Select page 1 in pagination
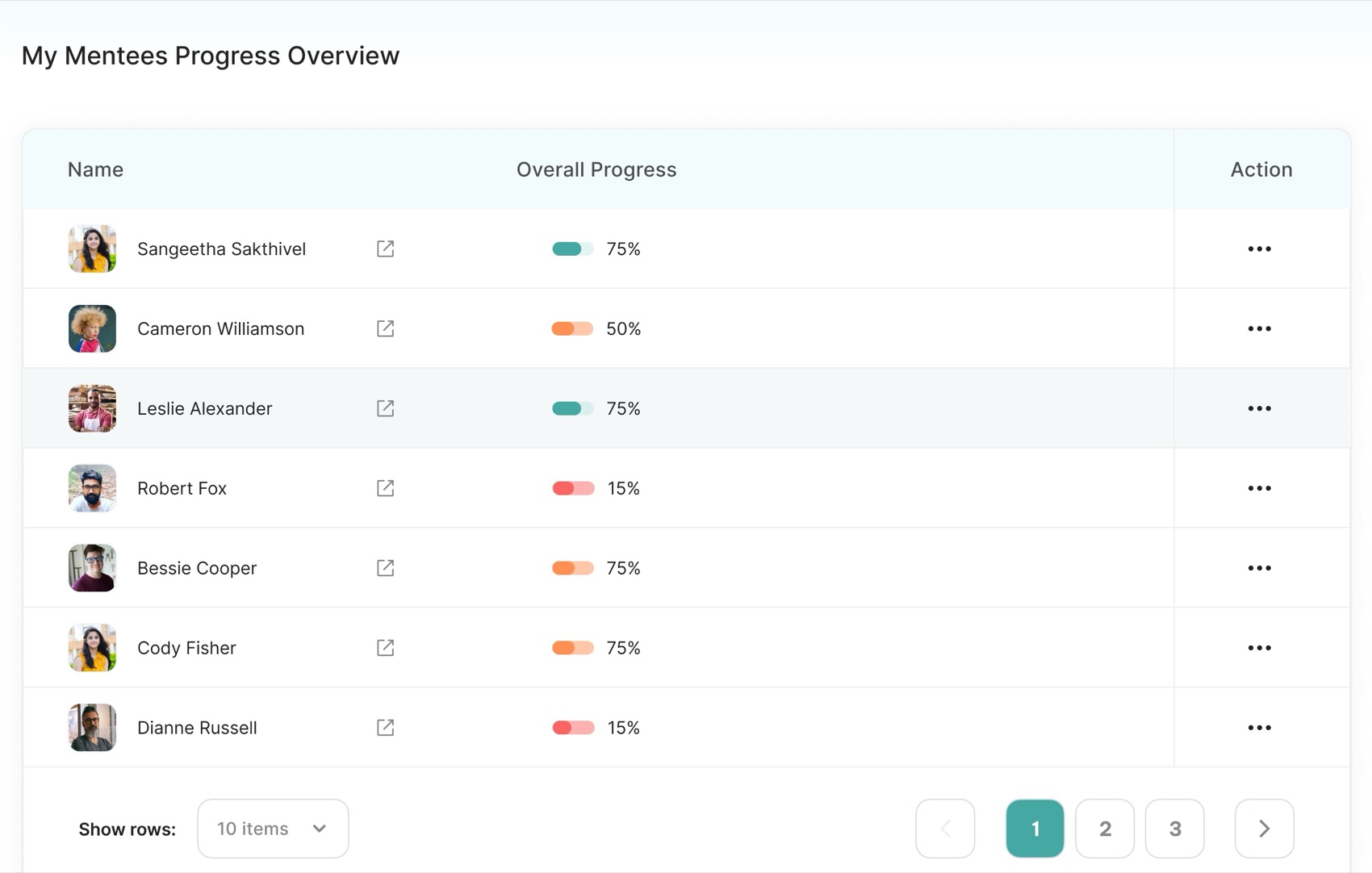 click(x=1035, y=829)
